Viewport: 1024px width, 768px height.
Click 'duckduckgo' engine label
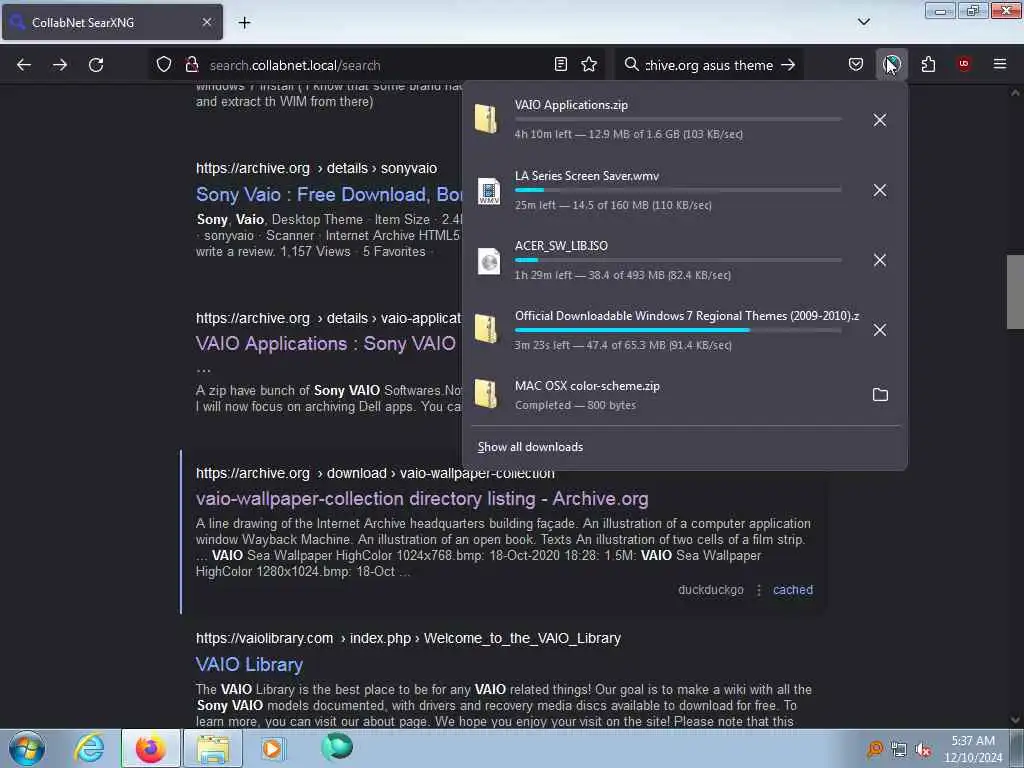(x=711, y=590)
